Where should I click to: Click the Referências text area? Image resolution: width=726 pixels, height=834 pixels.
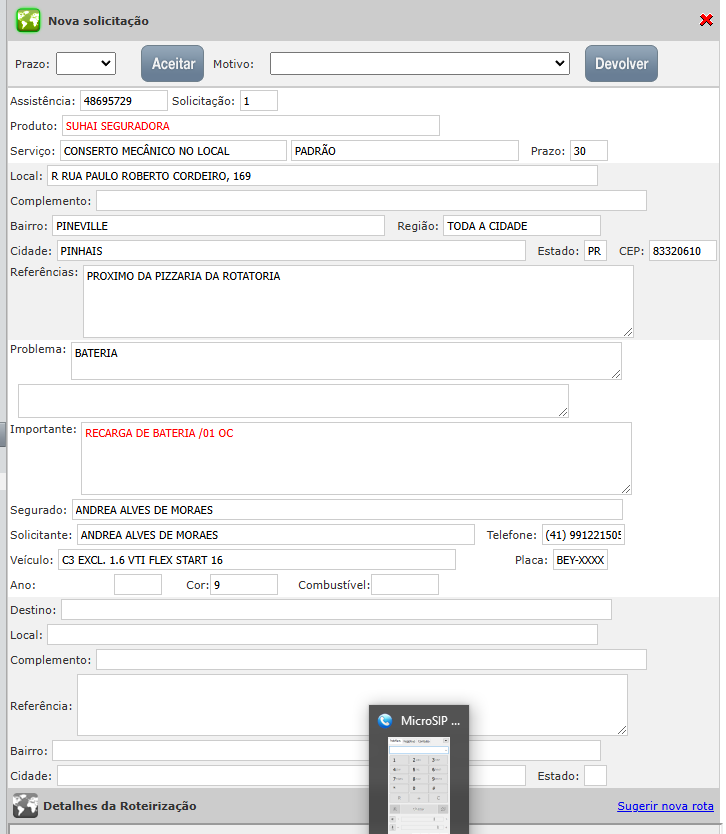(x=358, y=301)
